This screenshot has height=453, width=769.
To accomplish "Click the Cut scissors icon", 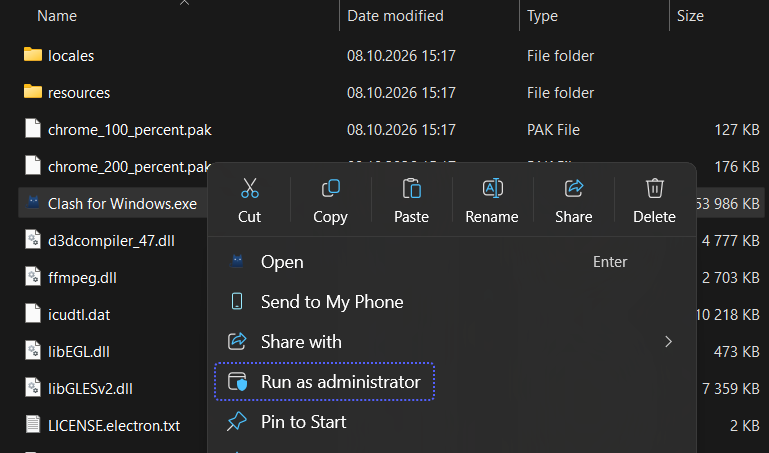I will (x=250, y=188).
